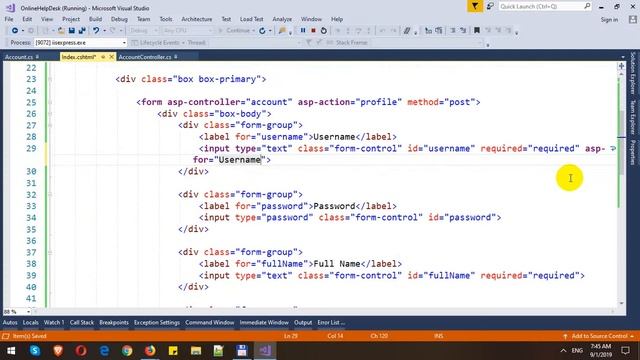
Task: Click the 'Ln 29' status bar entry
Action: (x=291, y=336)
